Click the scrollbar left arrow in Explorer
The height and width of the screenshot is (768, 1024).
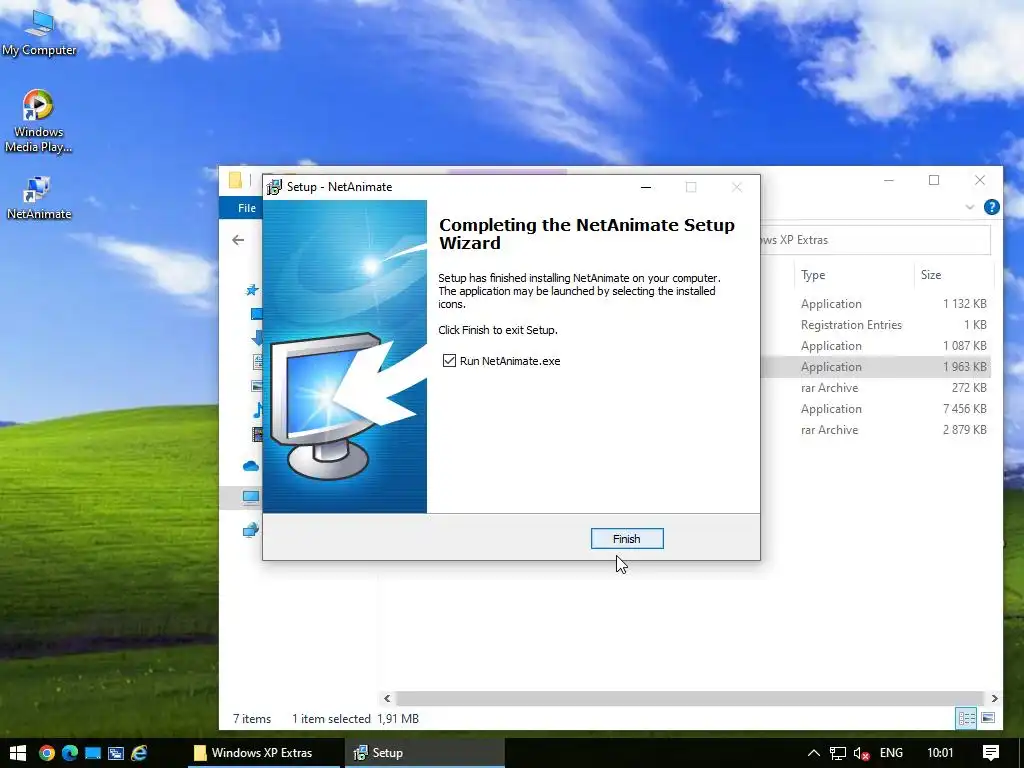click(387, 698)
